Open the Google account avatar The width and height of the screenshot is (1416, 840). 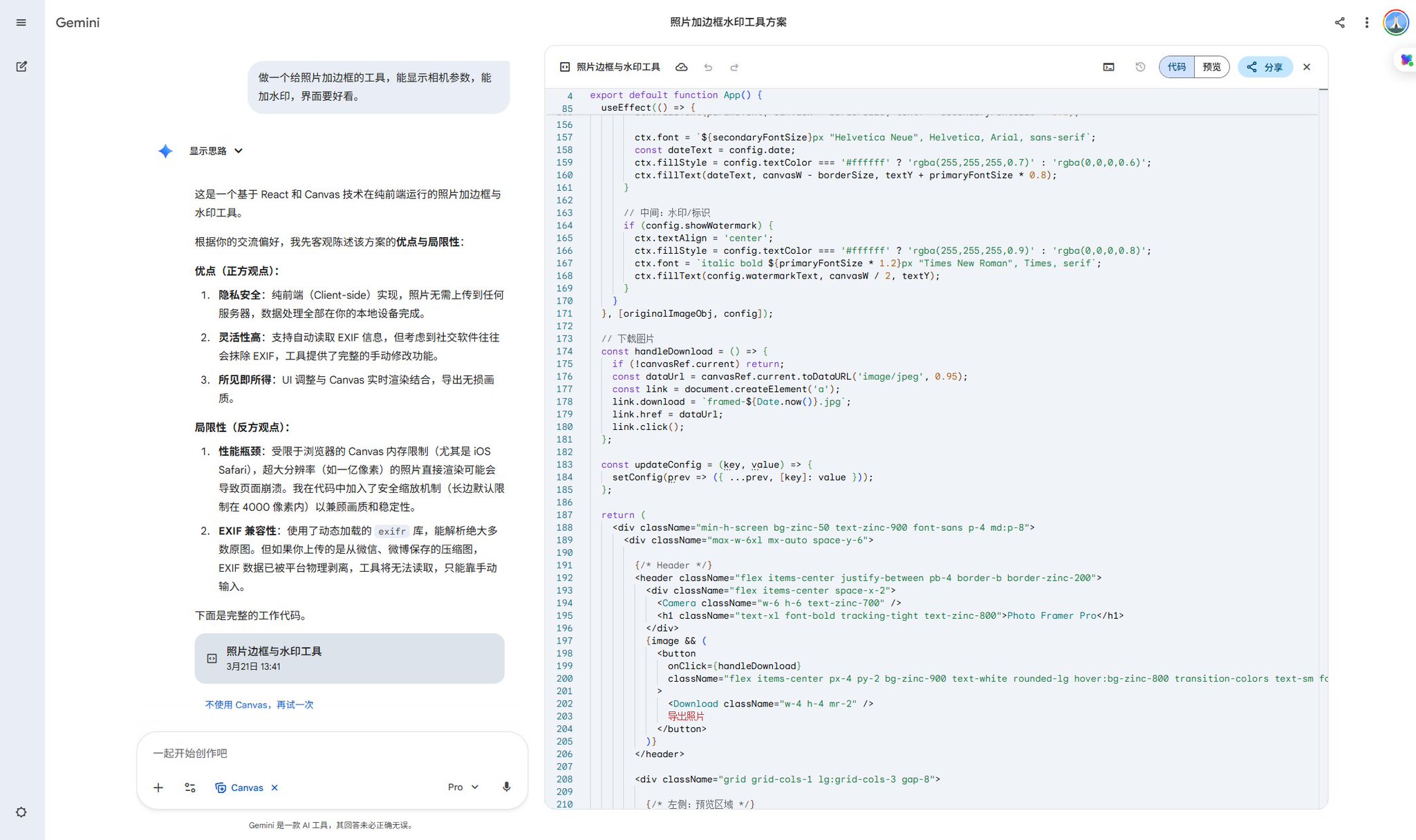[x=1396, y=23]
